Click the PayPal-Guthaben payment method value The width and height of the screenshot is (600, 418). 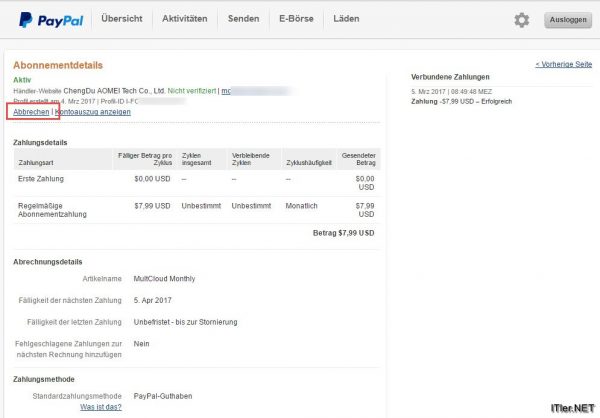pyautogui.click(x=163, y=396)
